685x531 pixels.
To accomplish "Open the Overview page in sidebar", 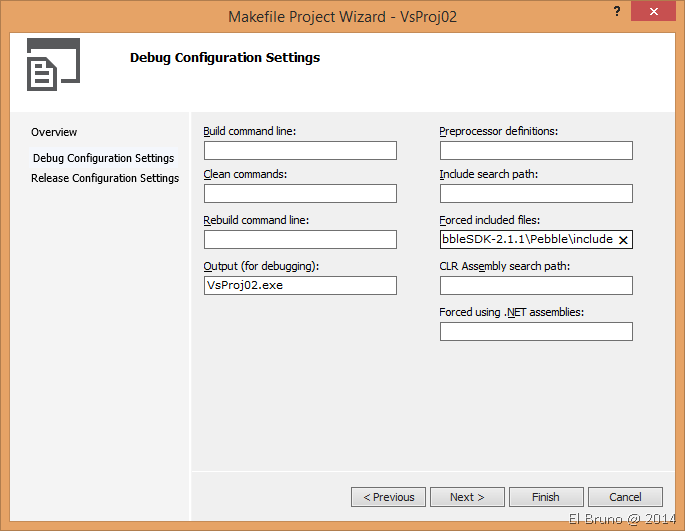I will (x=54, y=132).
